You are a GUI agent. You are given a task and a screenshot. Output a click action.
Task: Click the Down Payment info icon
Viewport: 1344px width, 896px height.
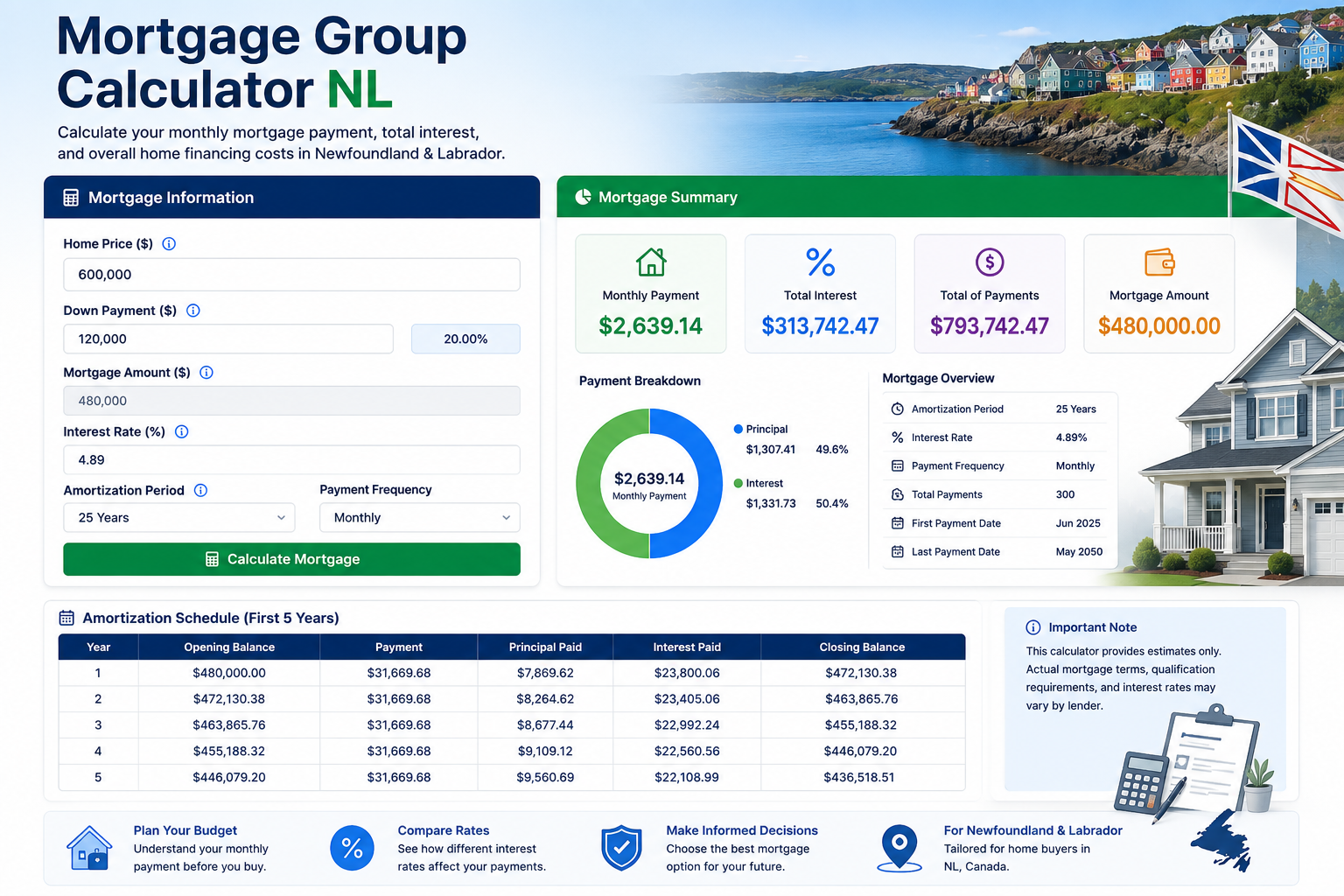(x=193, y=311)
